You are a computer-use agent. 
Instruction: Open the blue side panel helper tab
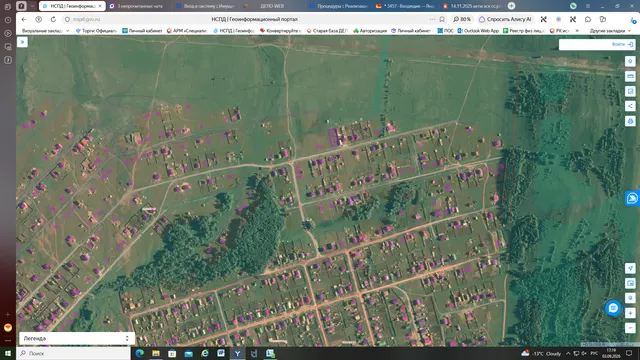pos(632,198)
